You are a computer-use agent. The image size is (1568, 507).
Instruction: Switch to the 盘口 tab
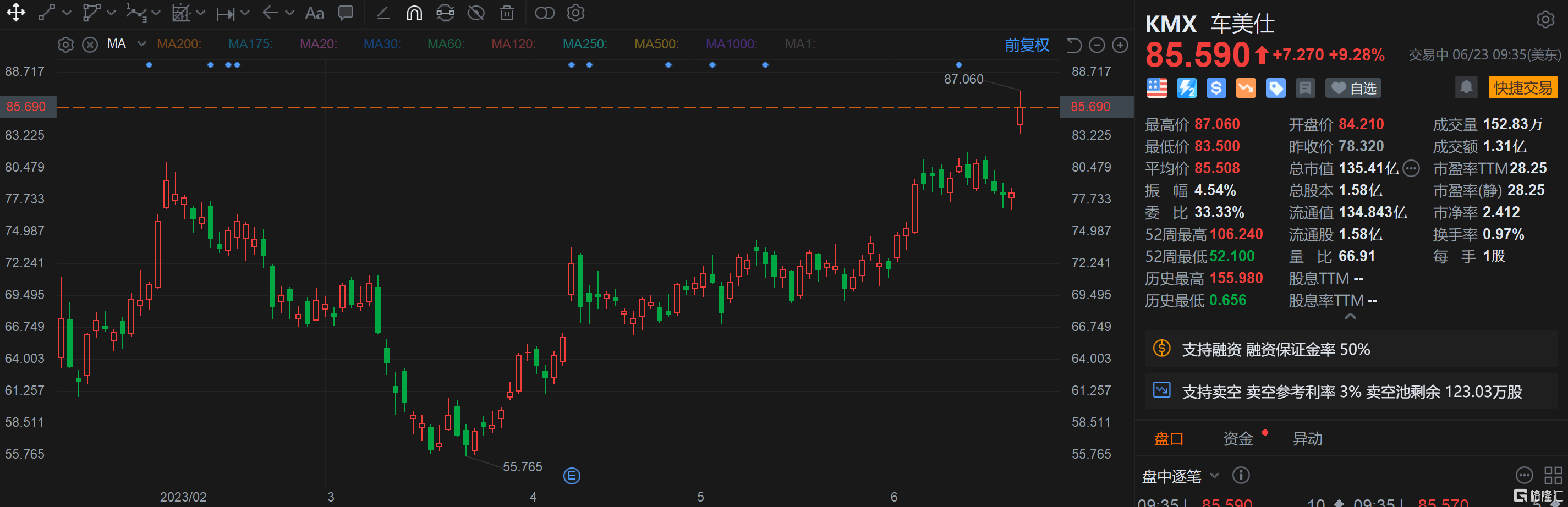pos(1169,438)
